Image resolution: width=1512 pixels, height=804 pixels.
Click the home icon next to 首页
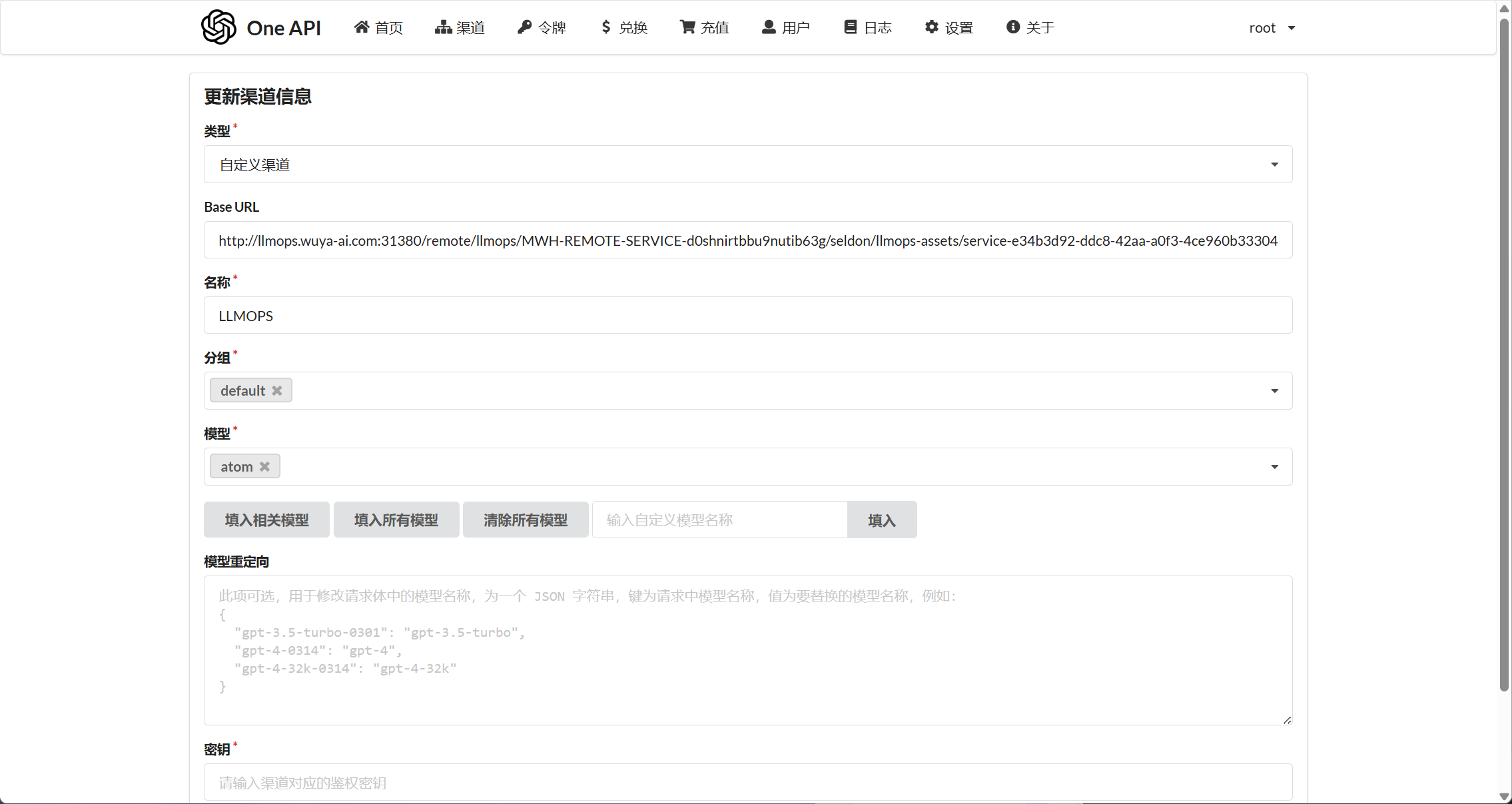(x=362, y=27)
